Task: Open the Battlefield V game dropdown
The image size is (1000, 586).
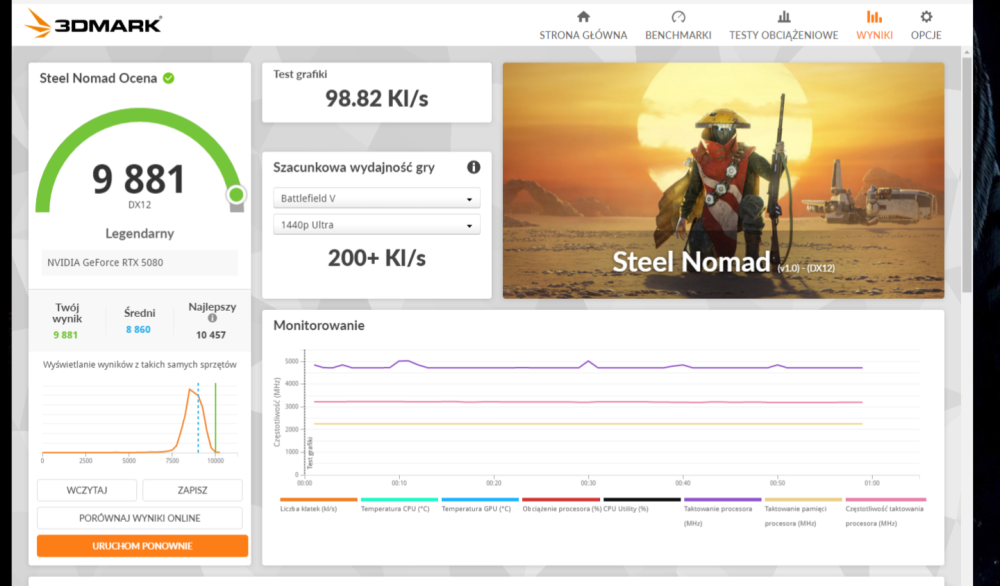Action: click(377, 198)
